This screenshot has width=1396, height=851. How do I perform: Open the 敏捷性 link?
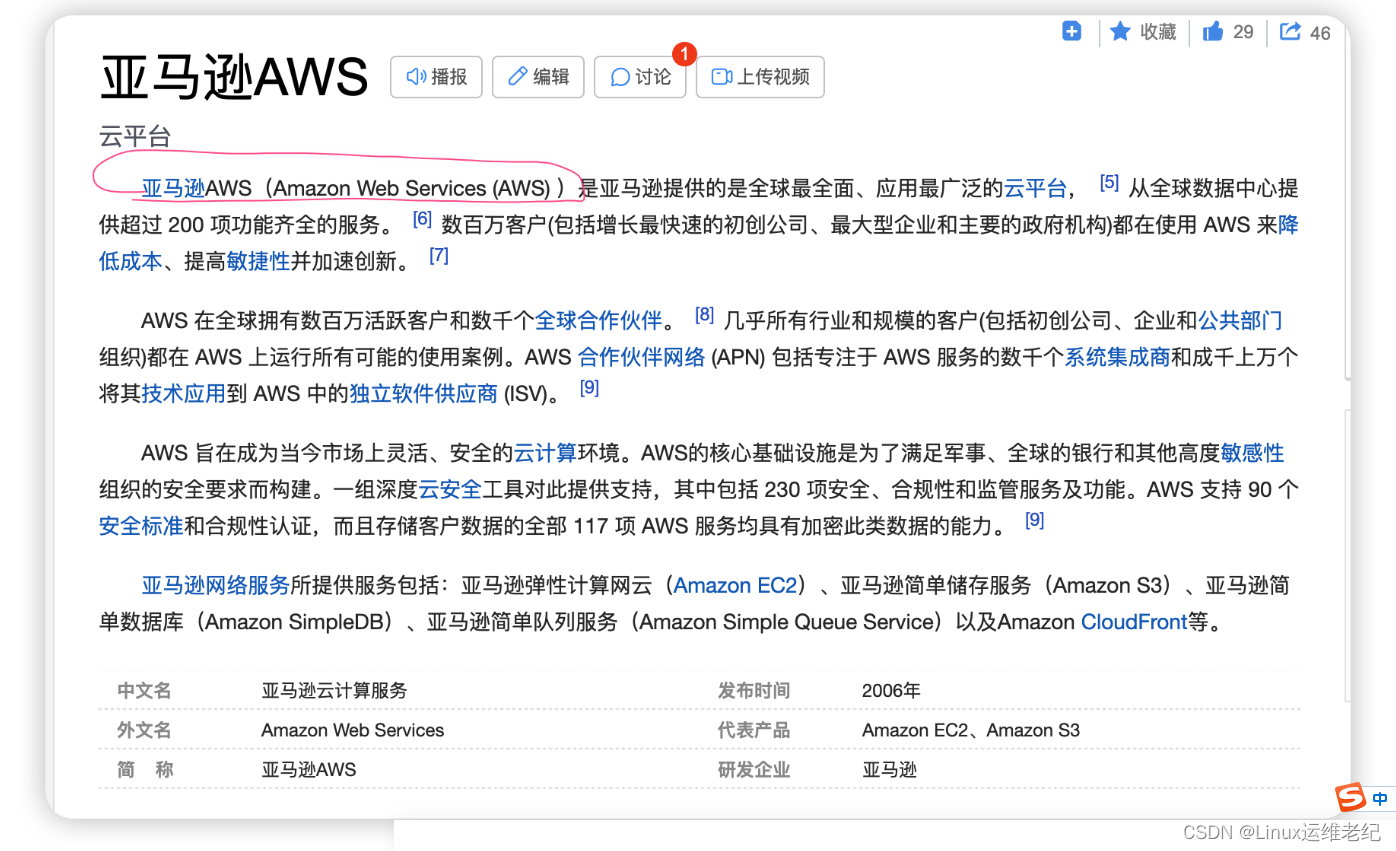(258, 261)
